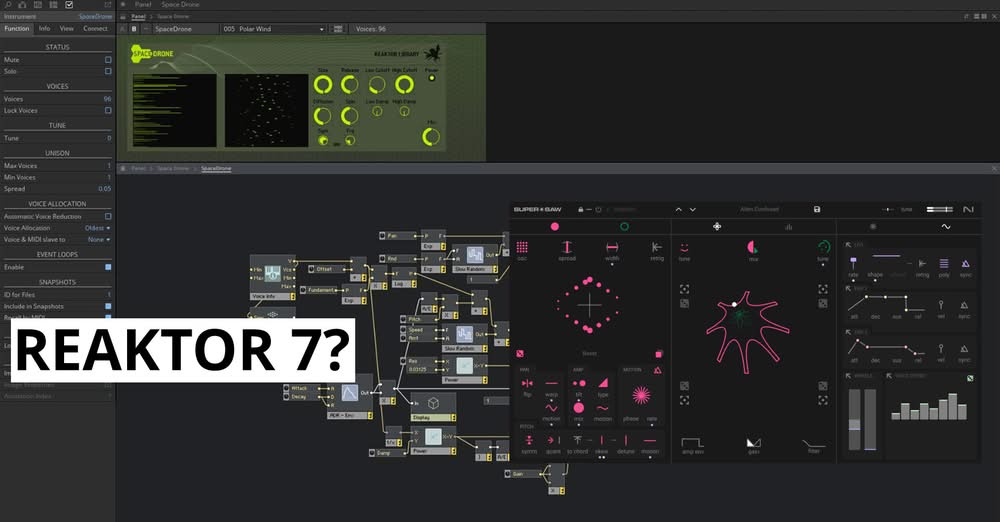This screenshot has width=1000, height=522.
Task: Toggle the Solo checkbox
Action: [108, 71]
